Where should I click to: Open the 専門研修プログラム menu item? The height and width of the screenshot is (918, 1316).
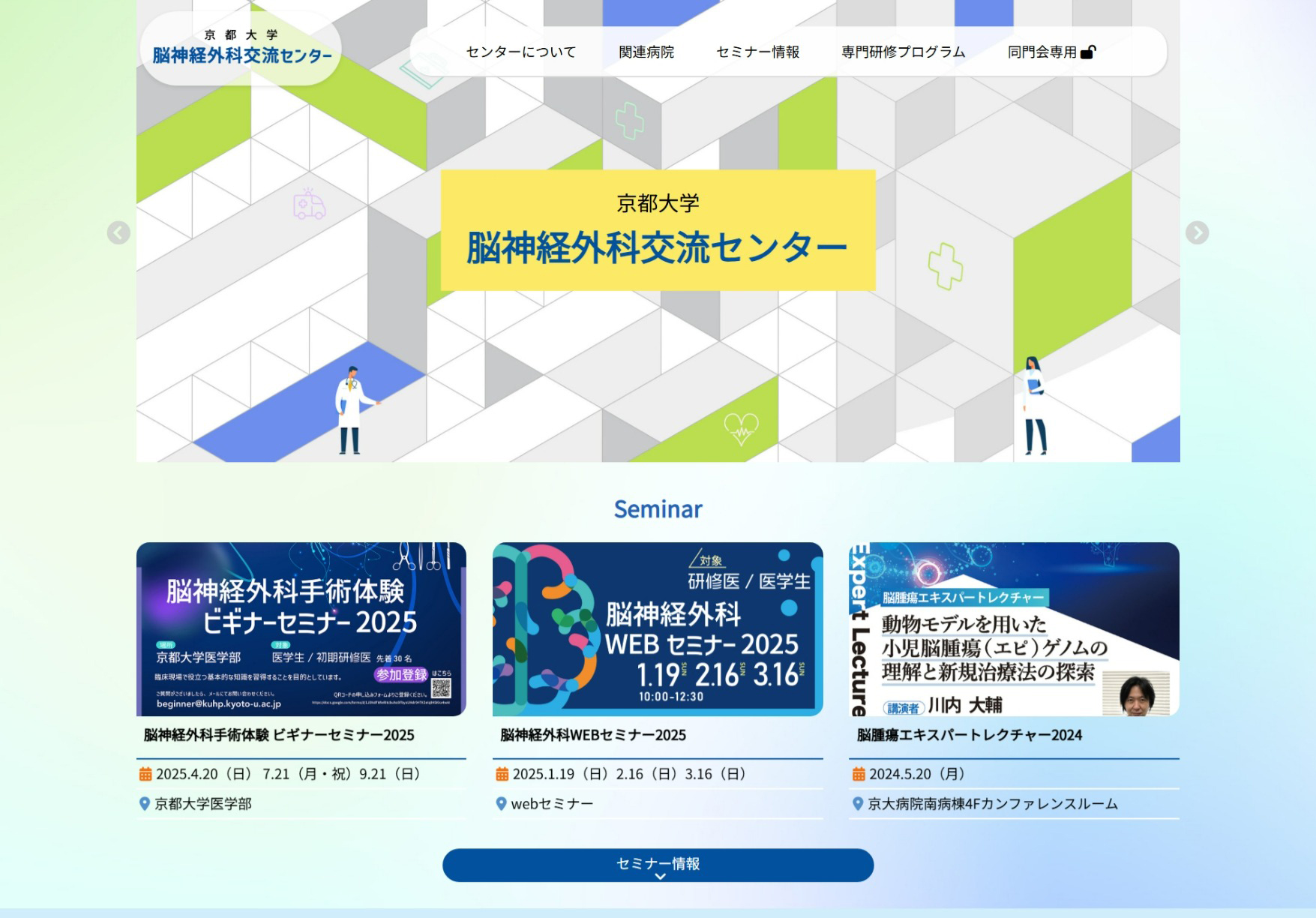point(904,52)
